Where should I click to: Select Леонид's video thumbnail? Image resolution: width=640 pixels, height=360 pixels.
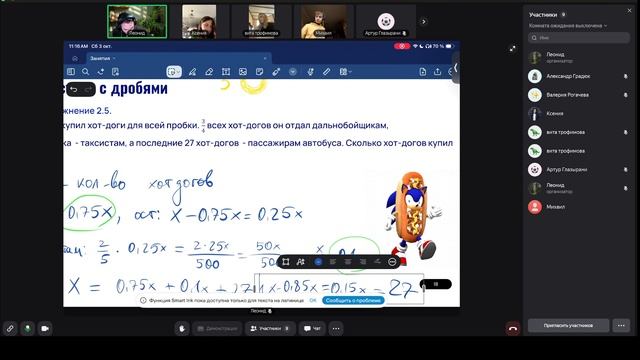pyautogui.click(x=137, y=22)
